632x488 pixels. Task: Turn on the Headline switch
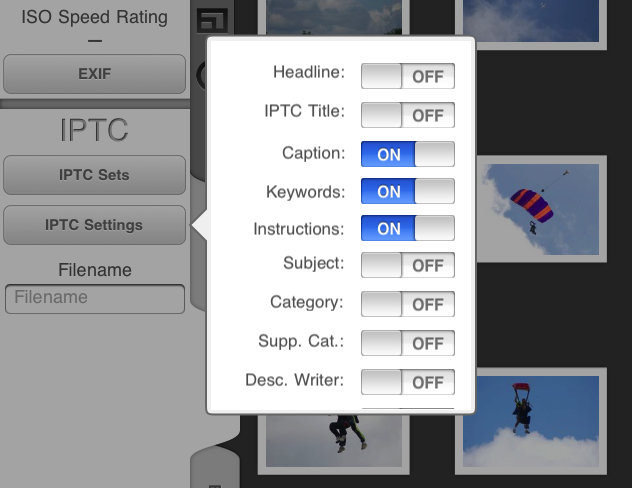407,76
